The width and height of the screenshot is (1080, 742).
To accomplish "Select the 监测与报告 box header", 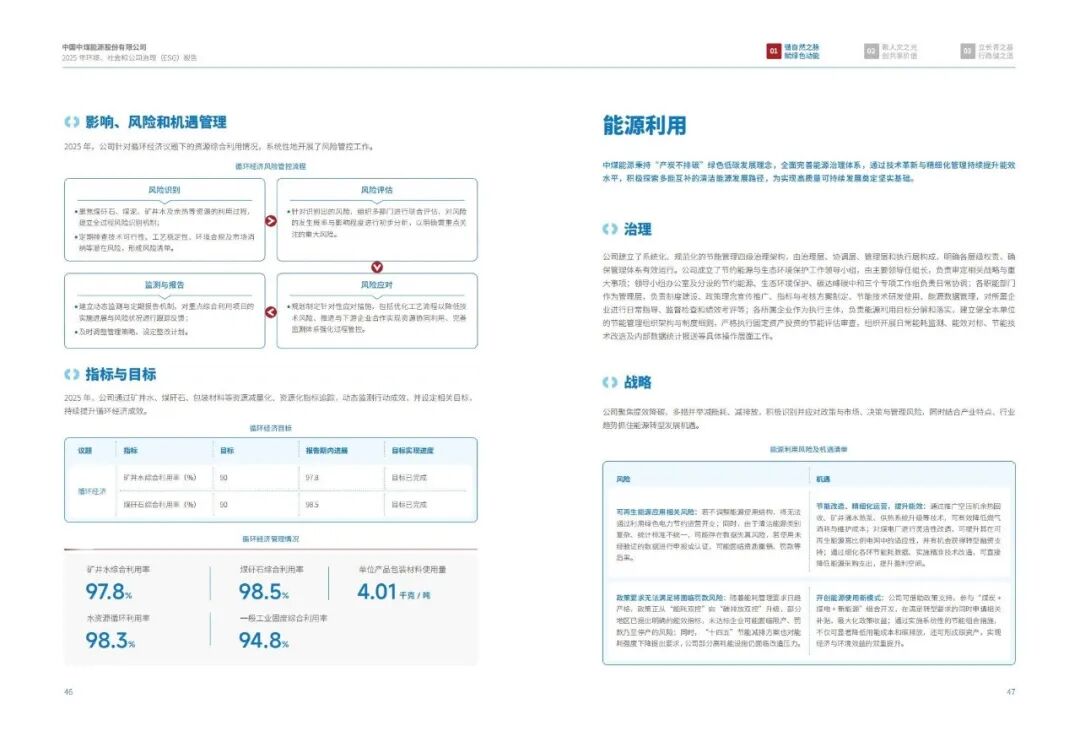I will pyautogui.click(x=164, y=285).
